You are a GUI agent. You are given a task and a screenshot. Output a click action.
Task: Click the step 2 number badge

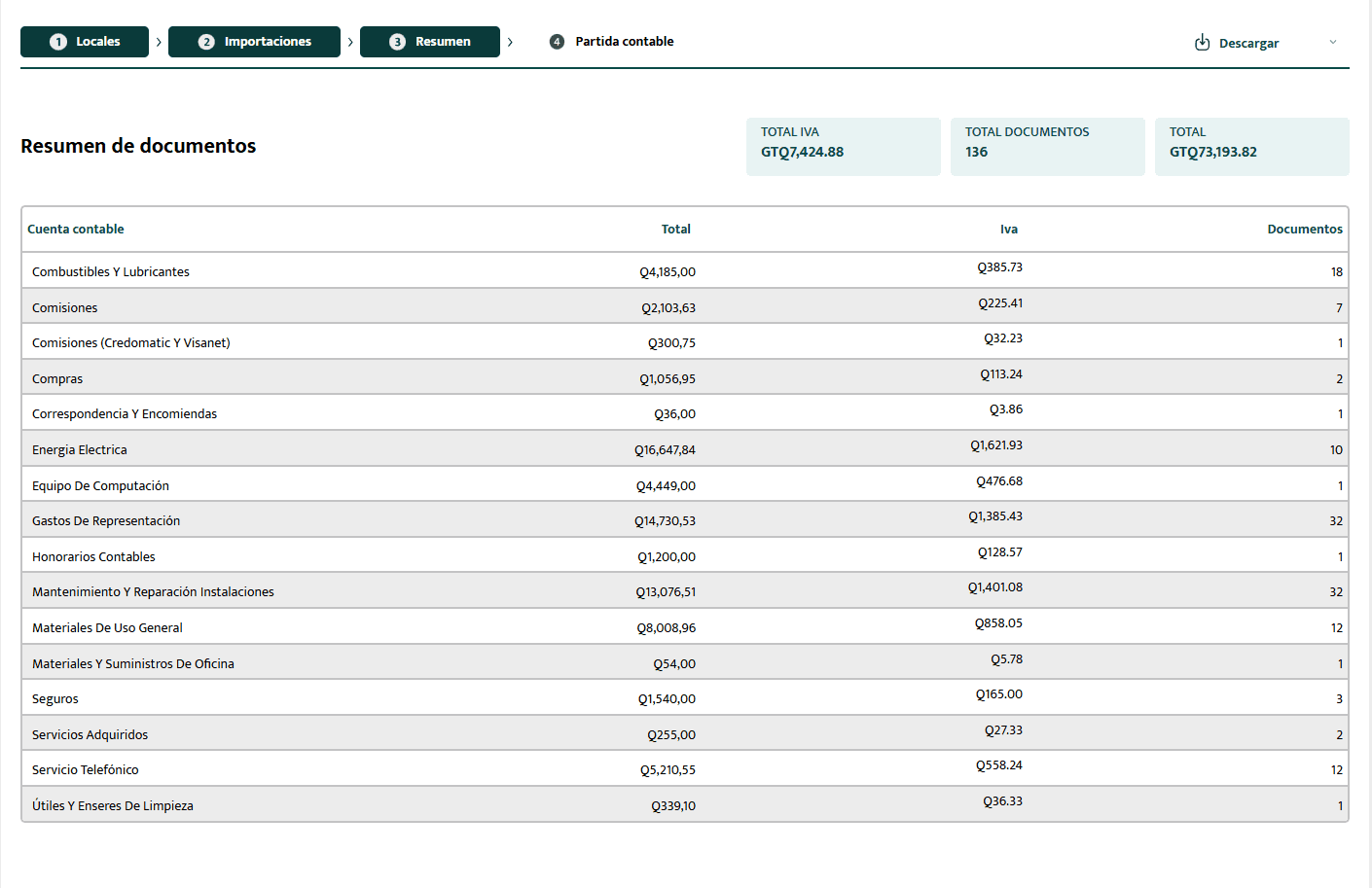pyautogui.click(x=206, y=42)
